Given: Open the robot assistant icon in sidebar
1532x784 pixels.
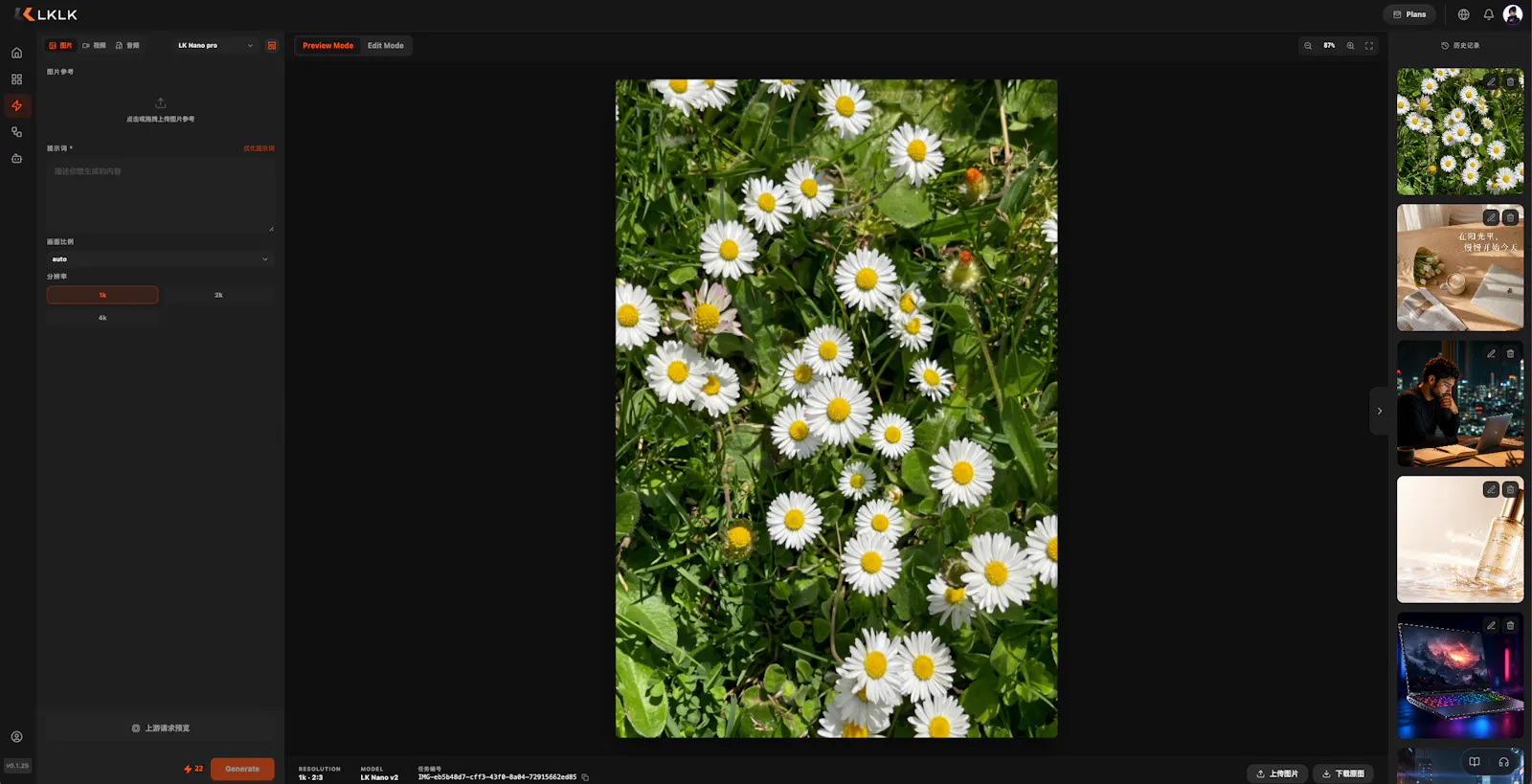Looking at the screenshot, I should coord(16,158).
